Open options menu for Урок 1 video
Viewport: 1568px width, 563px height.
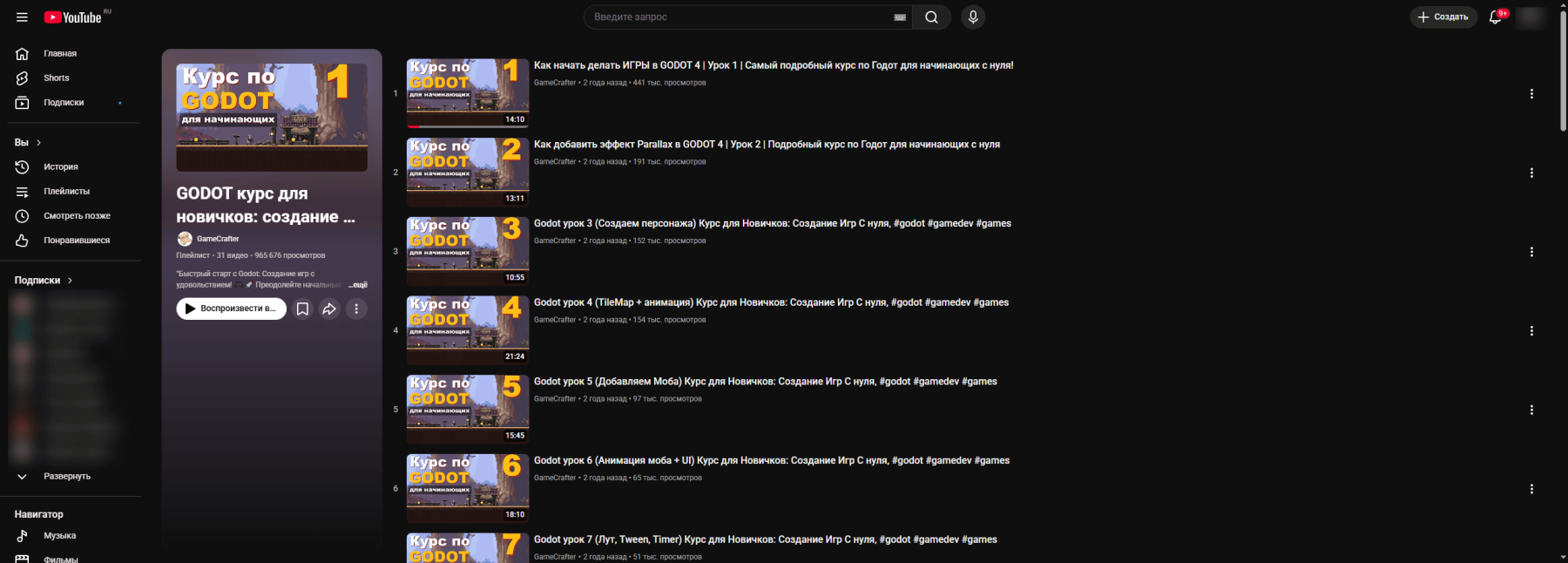[x=1531, y=94]
